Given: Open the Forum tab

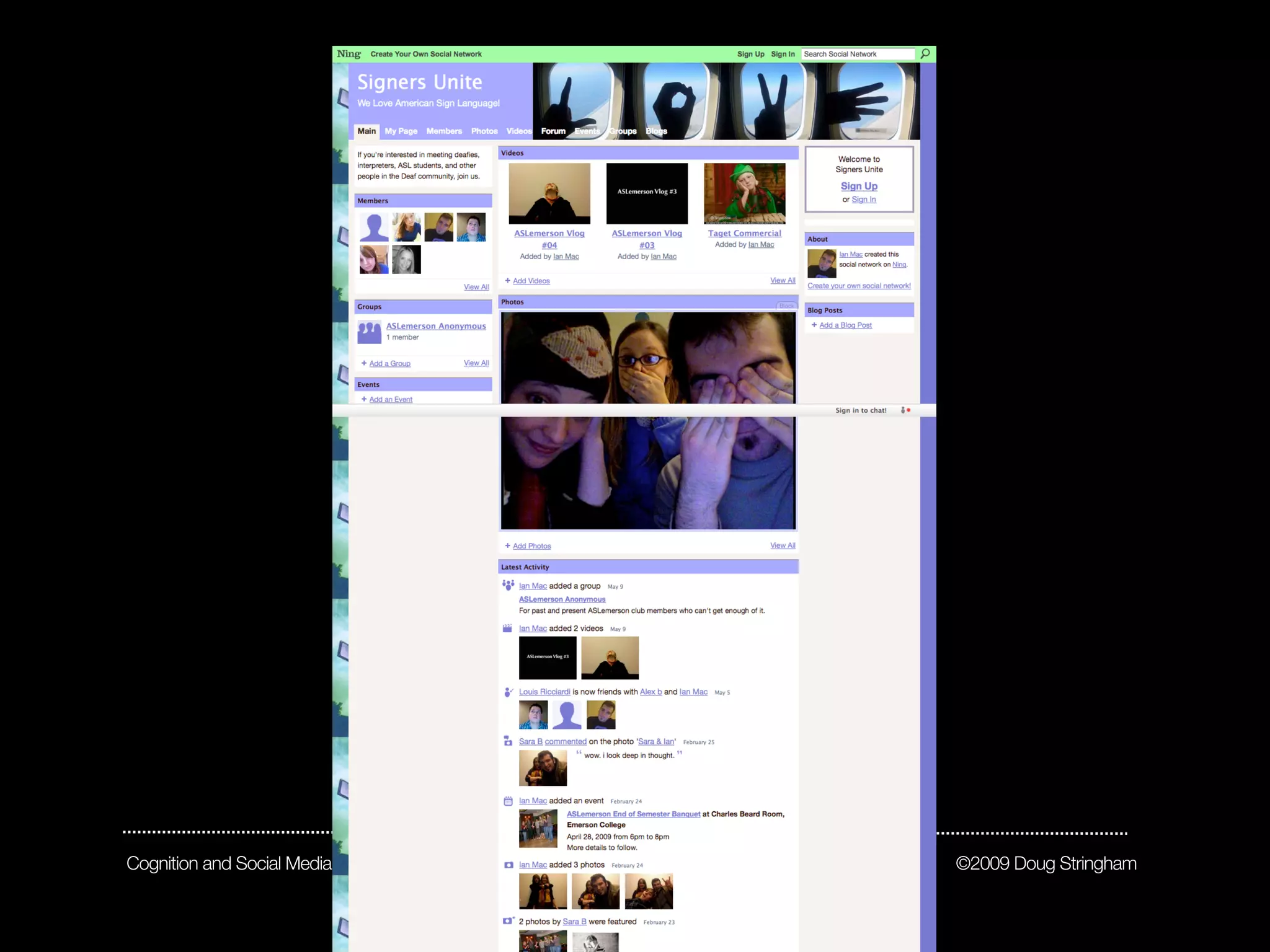Looking at the screenshot, I should click(553, 131).
